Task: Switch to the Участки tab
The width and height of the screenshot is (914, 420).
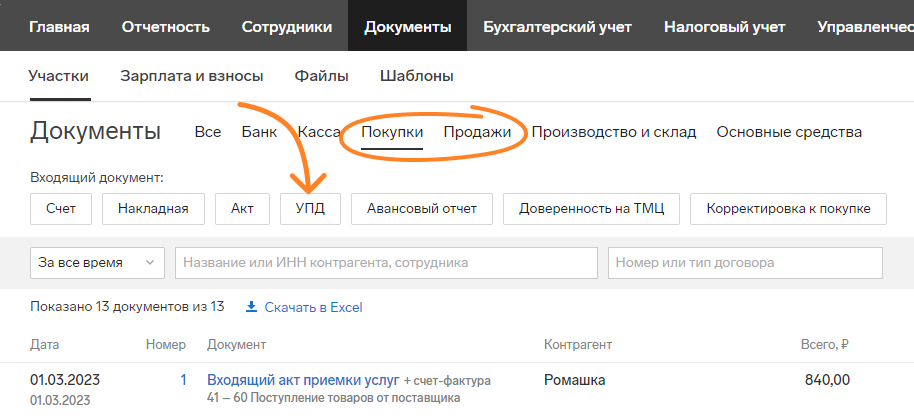Action: click(59, 76)
